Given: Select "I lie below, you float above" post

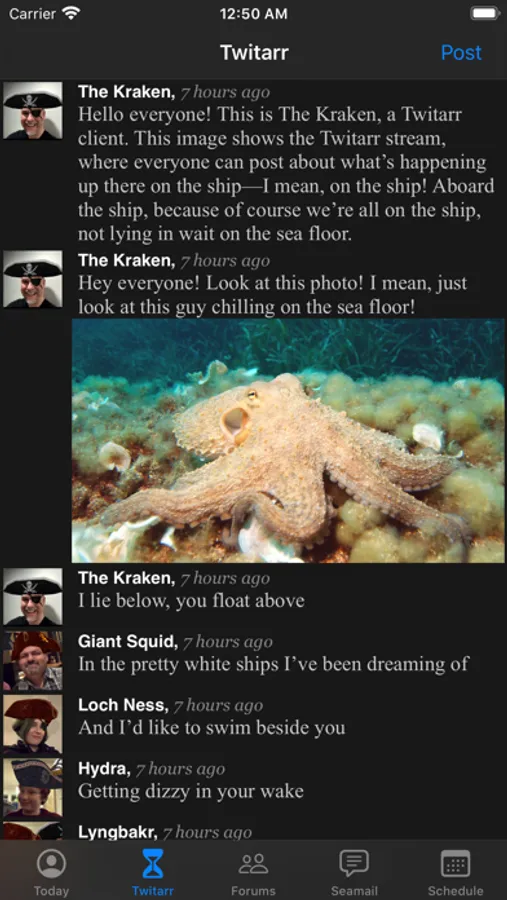Looking at the screenshot, I should click(x=191, y=601).
